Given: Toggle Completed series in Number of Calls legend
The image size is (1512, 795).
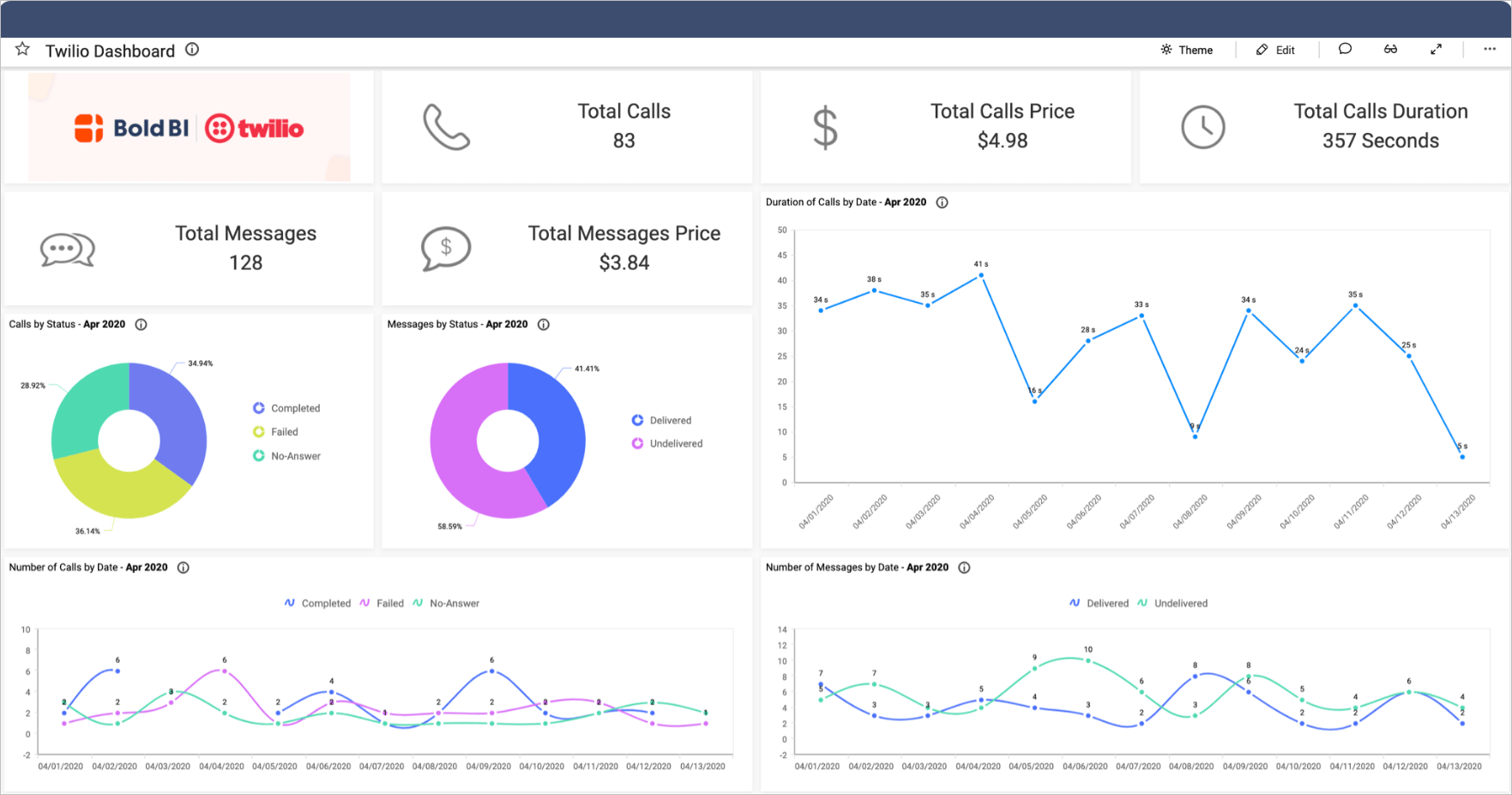Looking at the screenshot, I should point(317,604).
